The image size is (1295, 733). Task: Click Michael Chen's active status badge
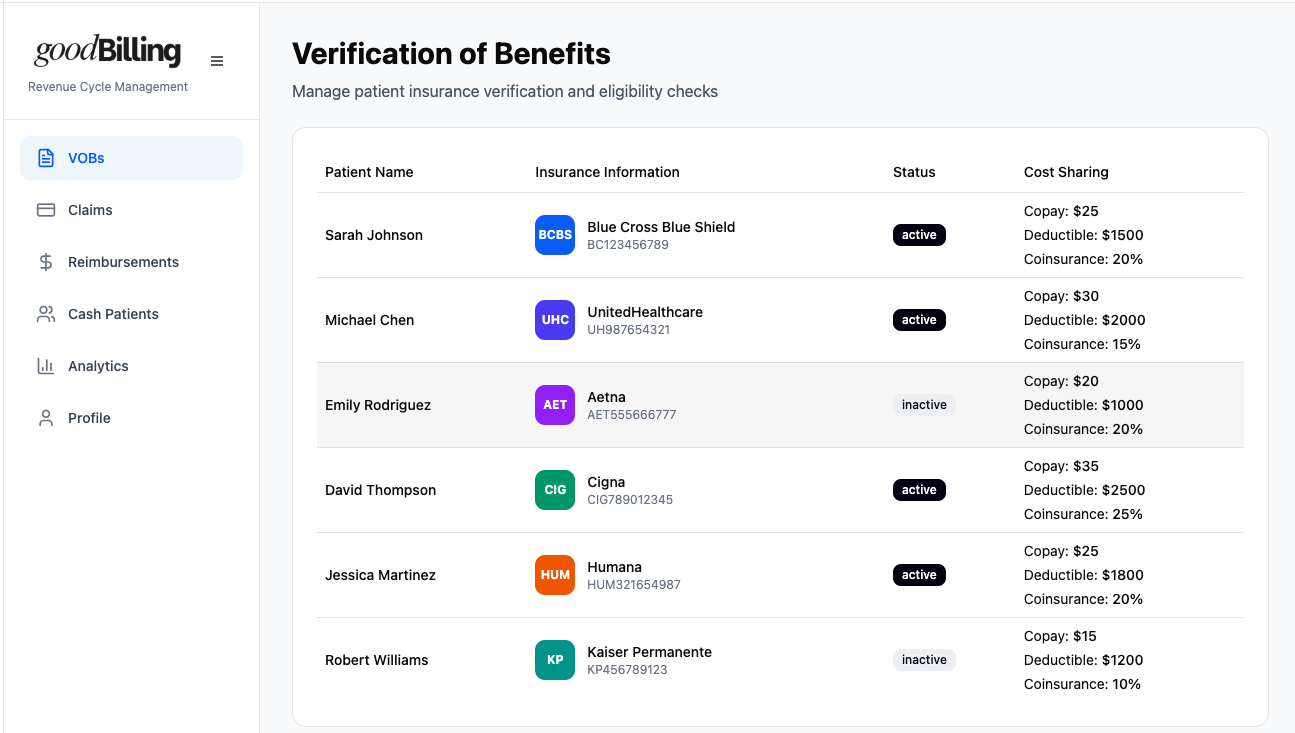(919, 320)
